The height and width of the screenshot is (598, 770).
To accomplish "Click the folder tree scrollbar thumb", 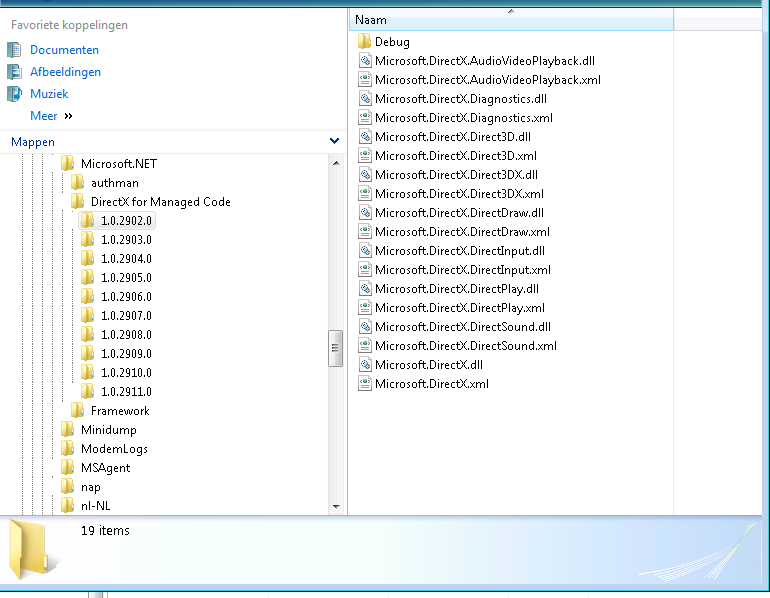I will pyautogui.click(x=335, y=348).
